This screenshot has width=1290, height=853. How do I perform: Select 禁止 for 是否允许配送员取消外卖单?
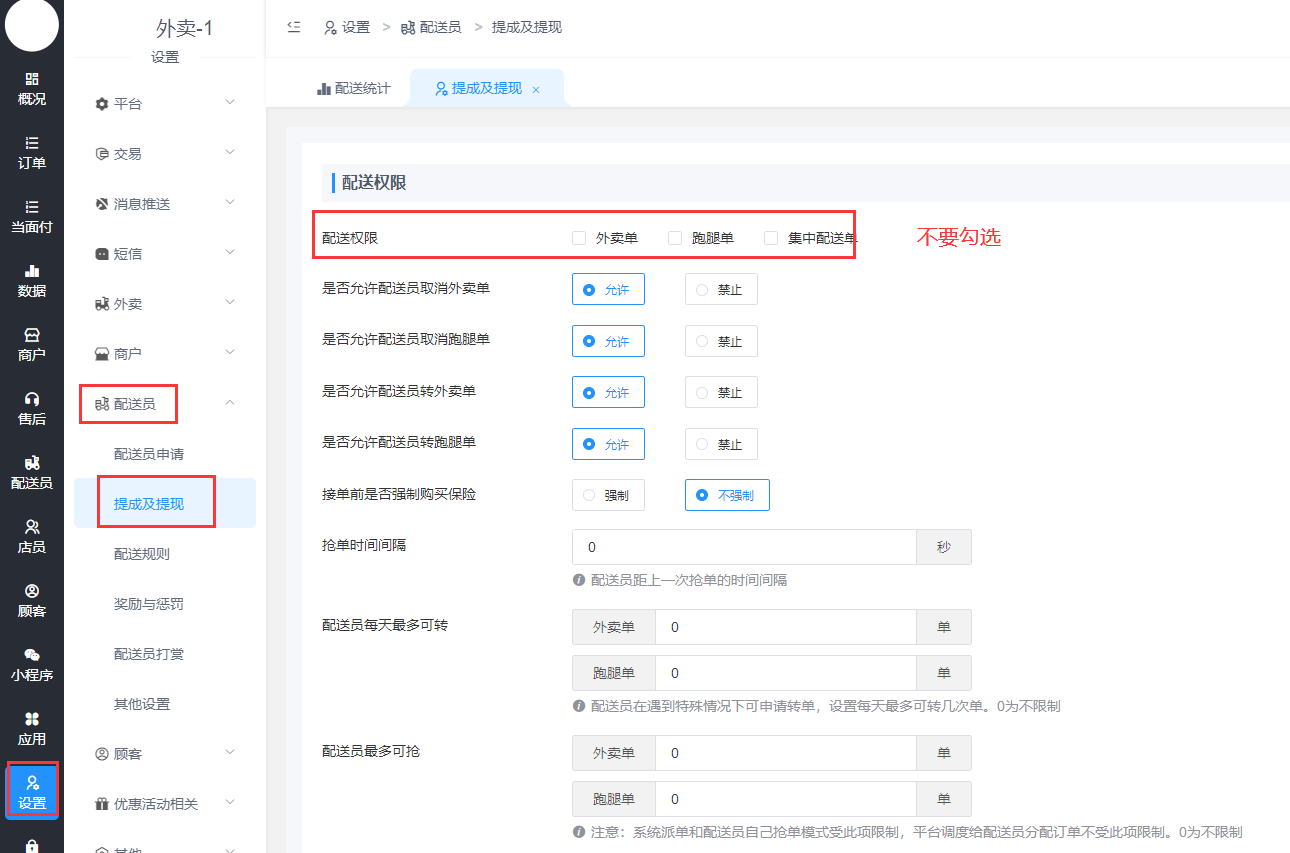coord(721,290)
